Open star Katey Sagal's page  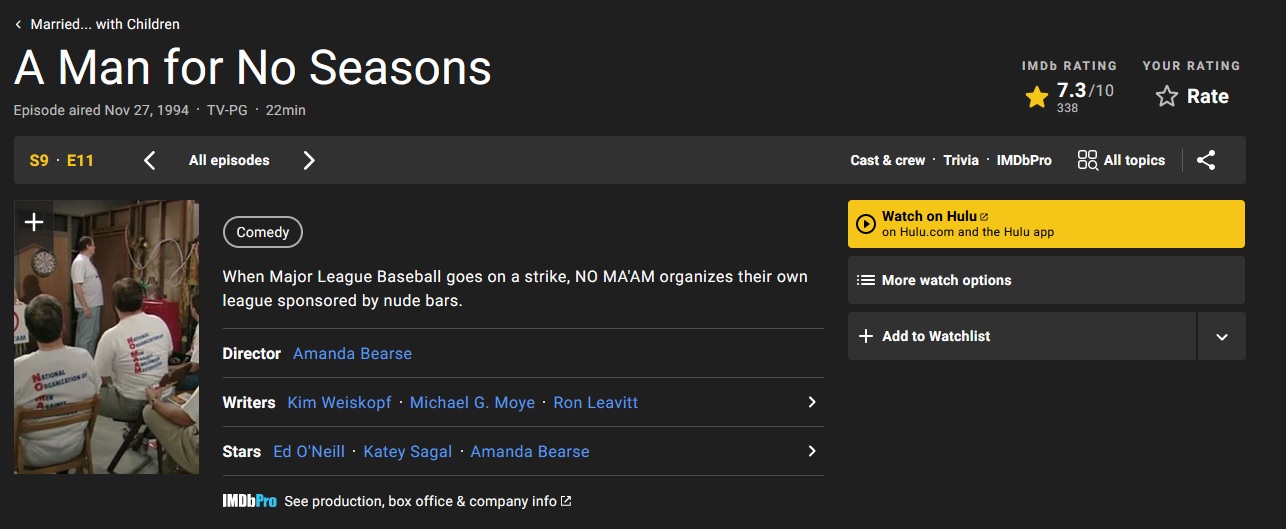[408, 451]
